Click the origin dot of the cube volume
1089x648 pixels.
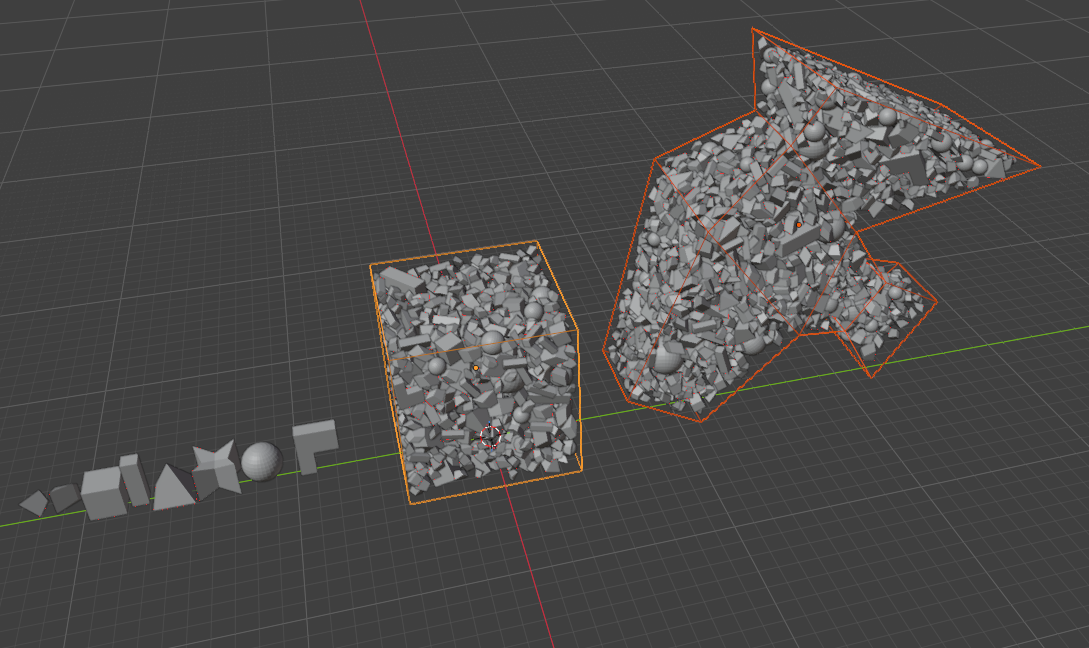pyautogui.click(x=476, y=368)
